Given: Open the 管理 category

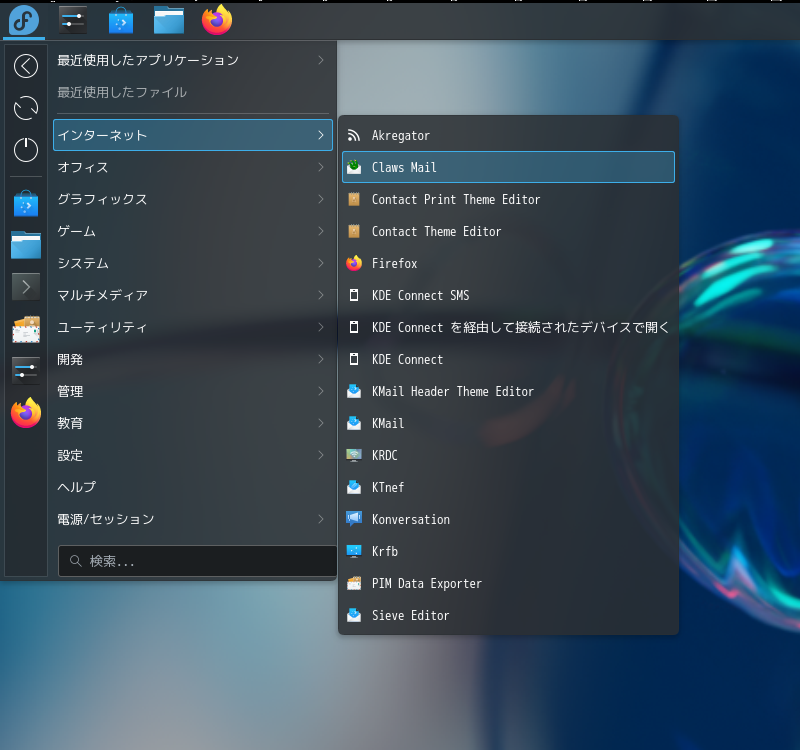Looking at the screenshot, I should [193, 391].
